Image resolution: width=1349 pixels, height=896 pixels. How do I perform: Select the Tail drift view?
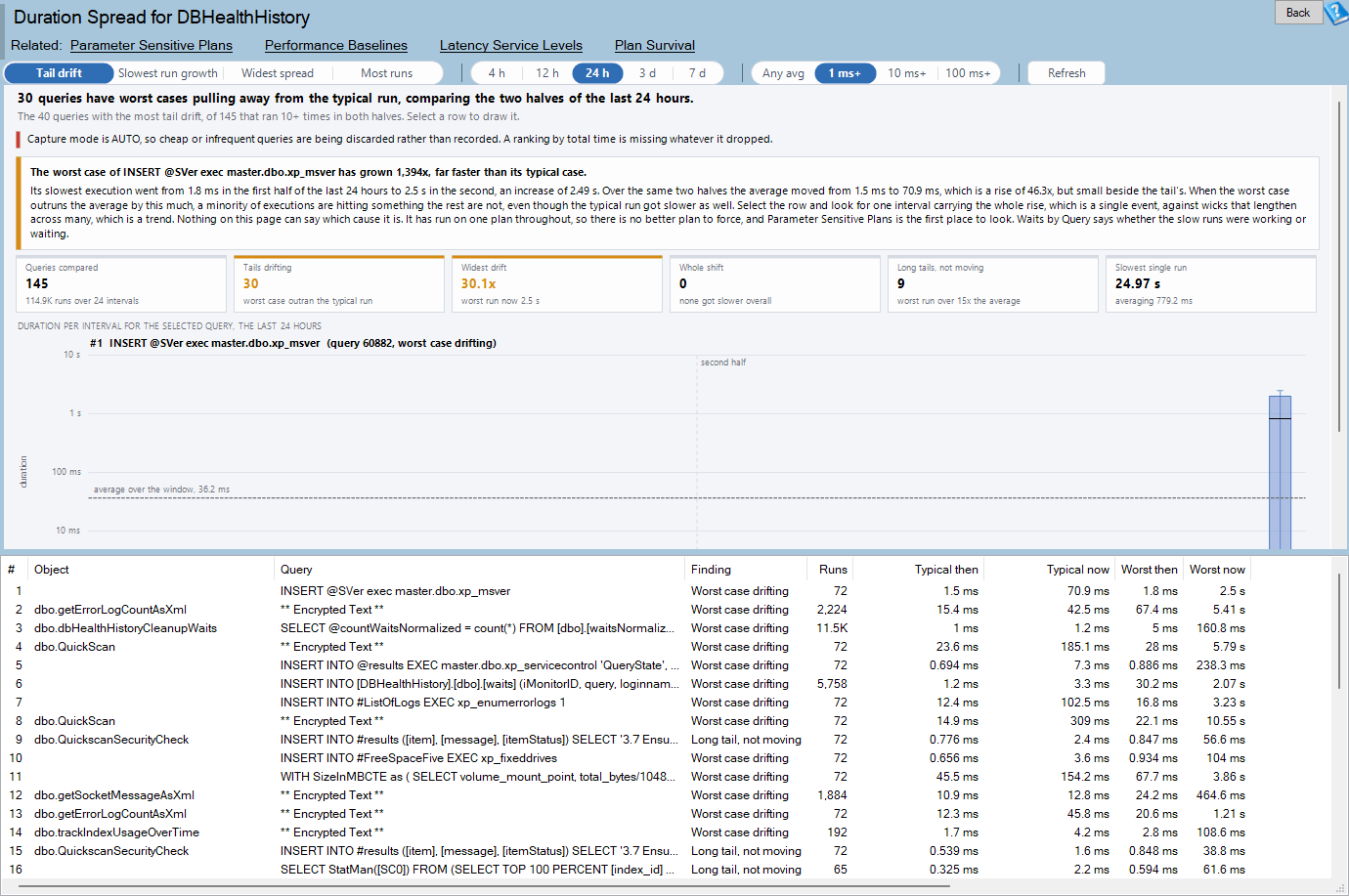pos(59,73)
